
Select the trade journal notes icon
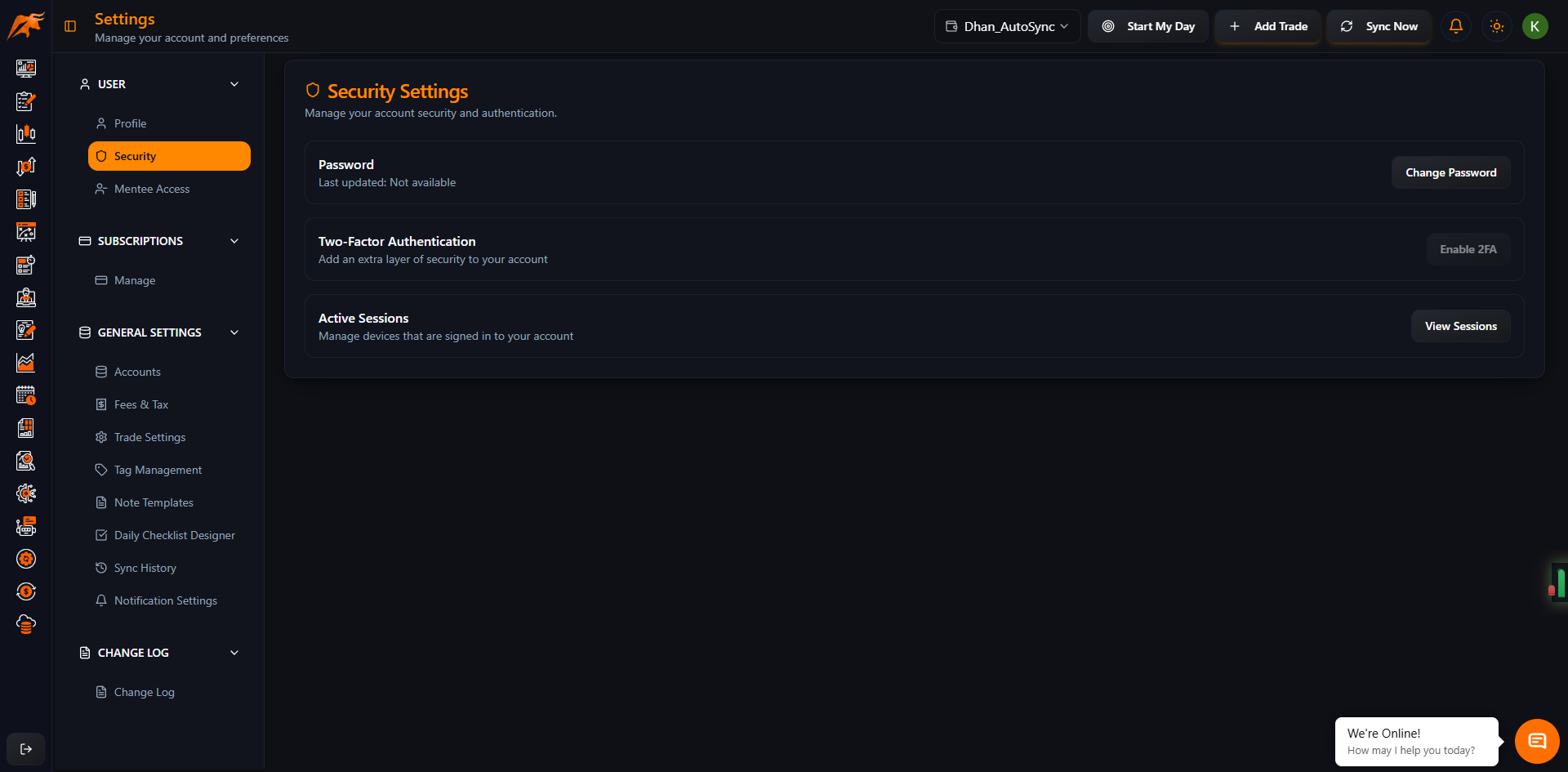coord(25,101)
